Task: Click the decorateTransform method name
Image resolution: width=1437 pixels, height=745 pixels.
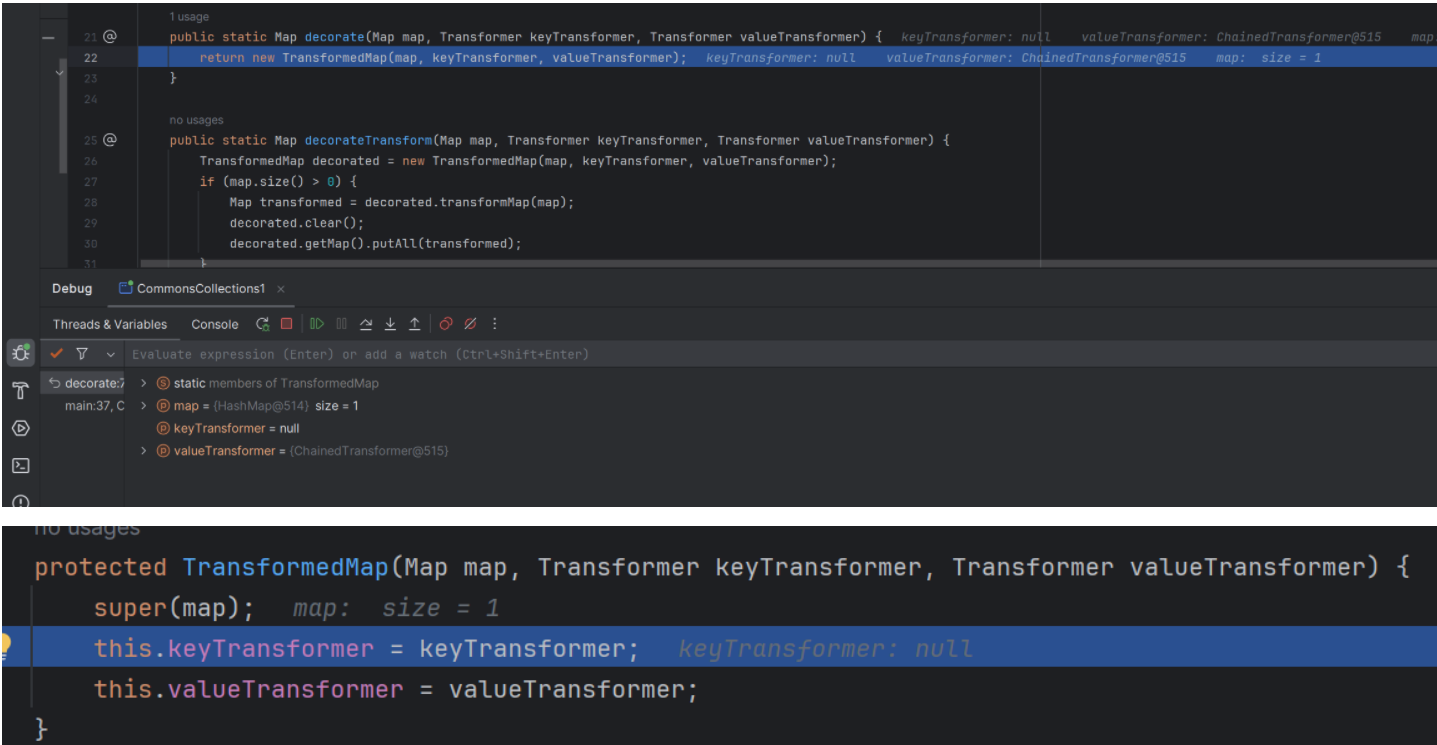Action: tap(368, 140)
